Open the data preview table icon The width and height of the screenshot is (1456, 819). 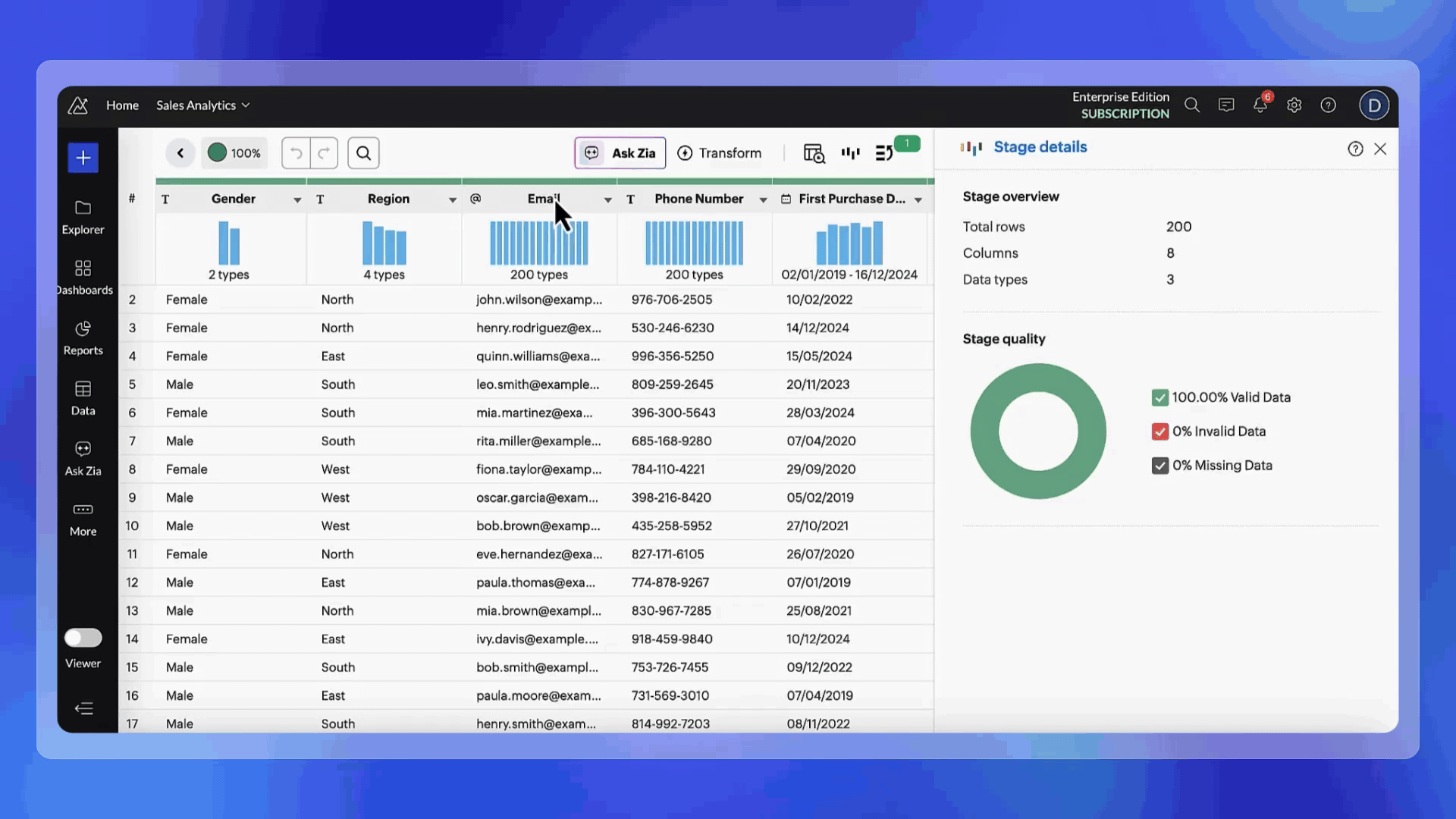pyautogui.click(x=814, y=153)
